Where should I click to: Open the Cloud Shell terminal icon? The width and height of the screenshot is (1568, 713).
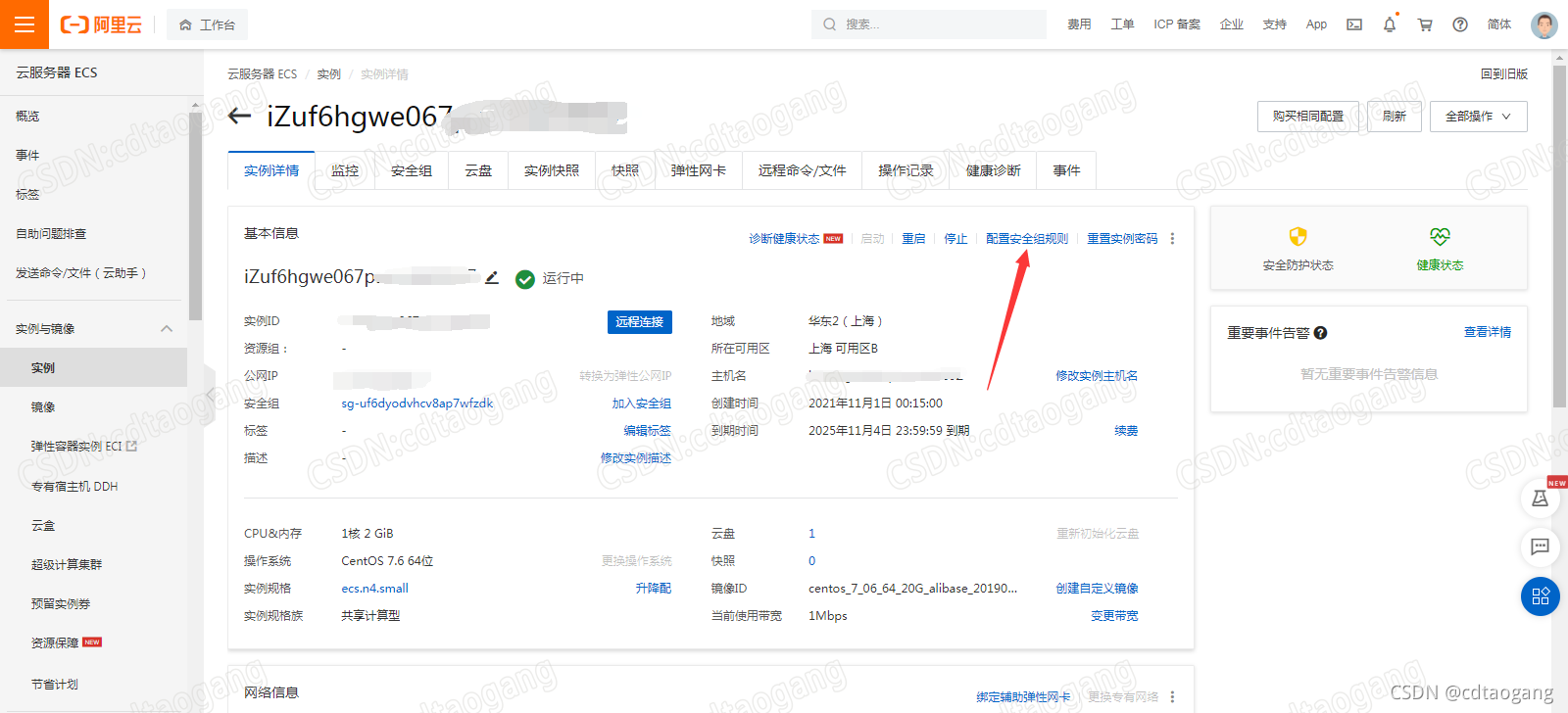[1354, 24]
